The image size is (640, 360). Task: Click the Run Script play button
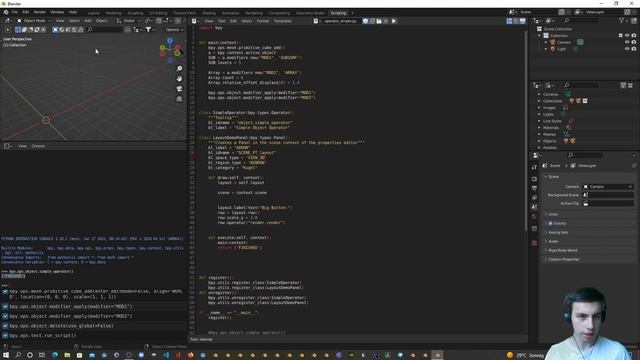[394, 21]
